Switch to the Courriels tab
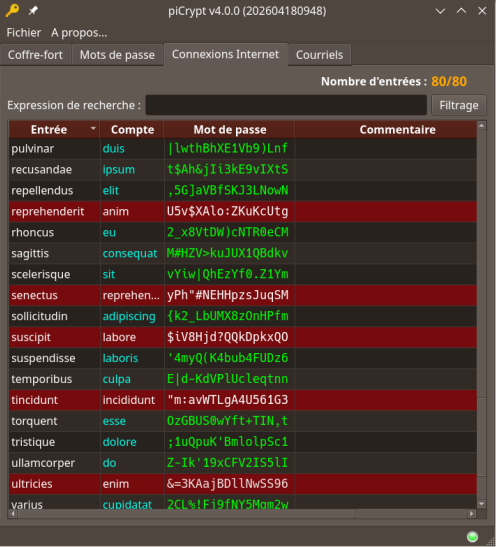 tap(319, 55)
